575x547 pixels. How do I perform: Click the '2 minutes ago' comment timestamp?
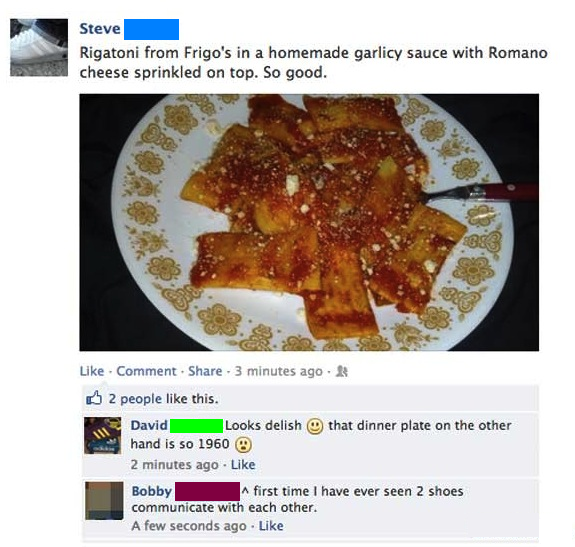(174, 465)
